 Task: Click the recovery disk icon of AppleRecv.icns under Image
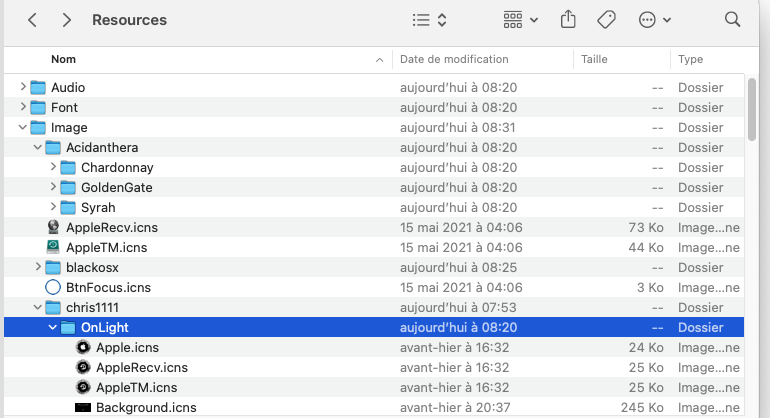point(53,227)
